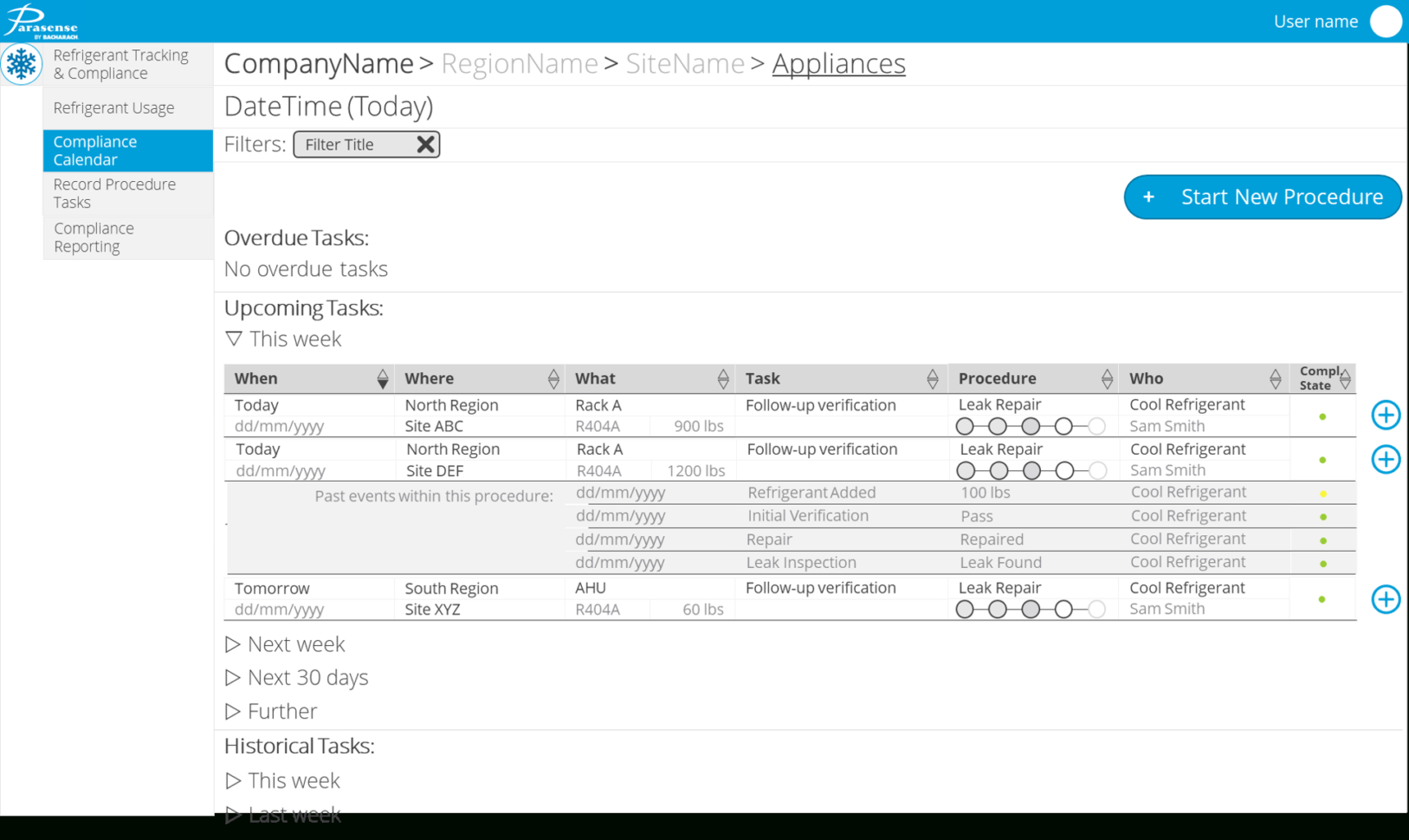This screenshot has width=1409, height=840.
Task: Collapse the This week upcoming tasks section
Action: pos(234,338)
